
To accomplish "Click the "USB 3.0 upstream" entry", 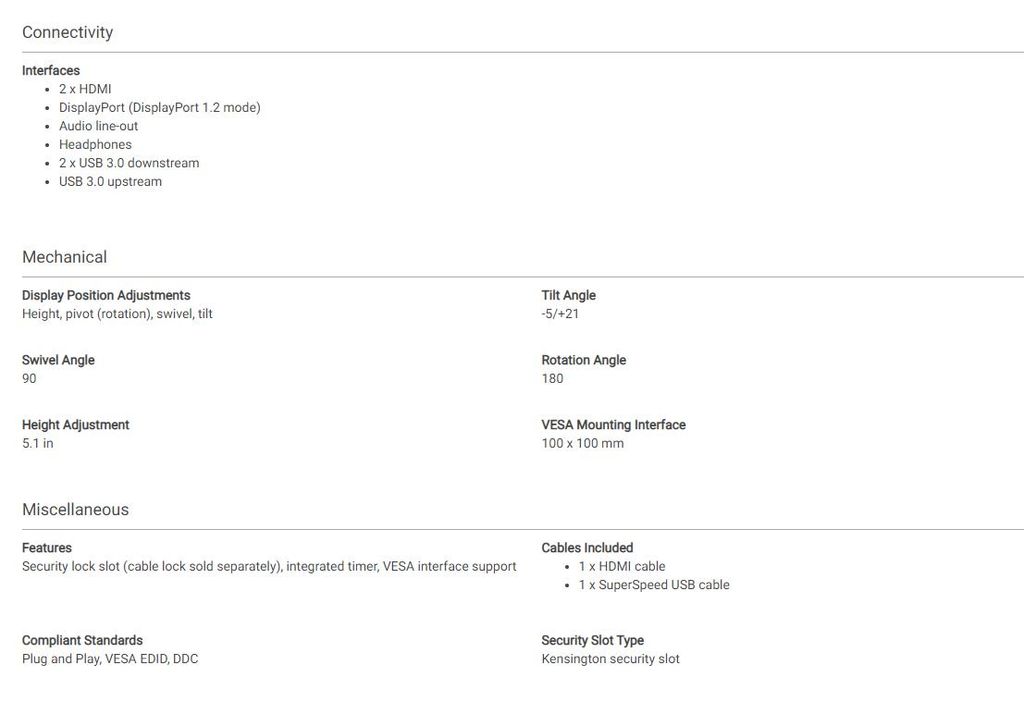I will pos(110,181).
